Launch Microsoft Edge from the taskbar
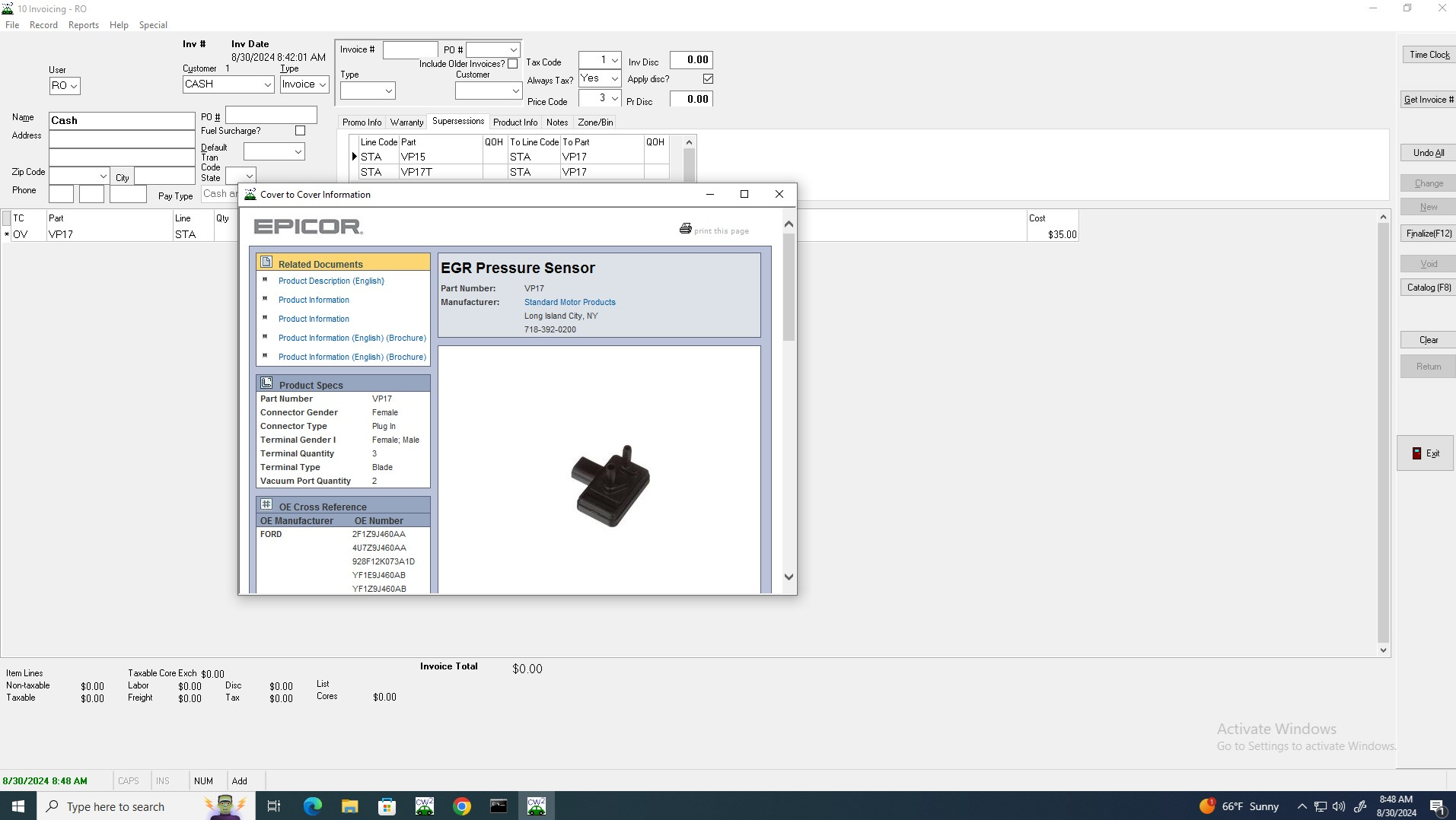Viewport: 1456px width, 820px height. point(312,806)
